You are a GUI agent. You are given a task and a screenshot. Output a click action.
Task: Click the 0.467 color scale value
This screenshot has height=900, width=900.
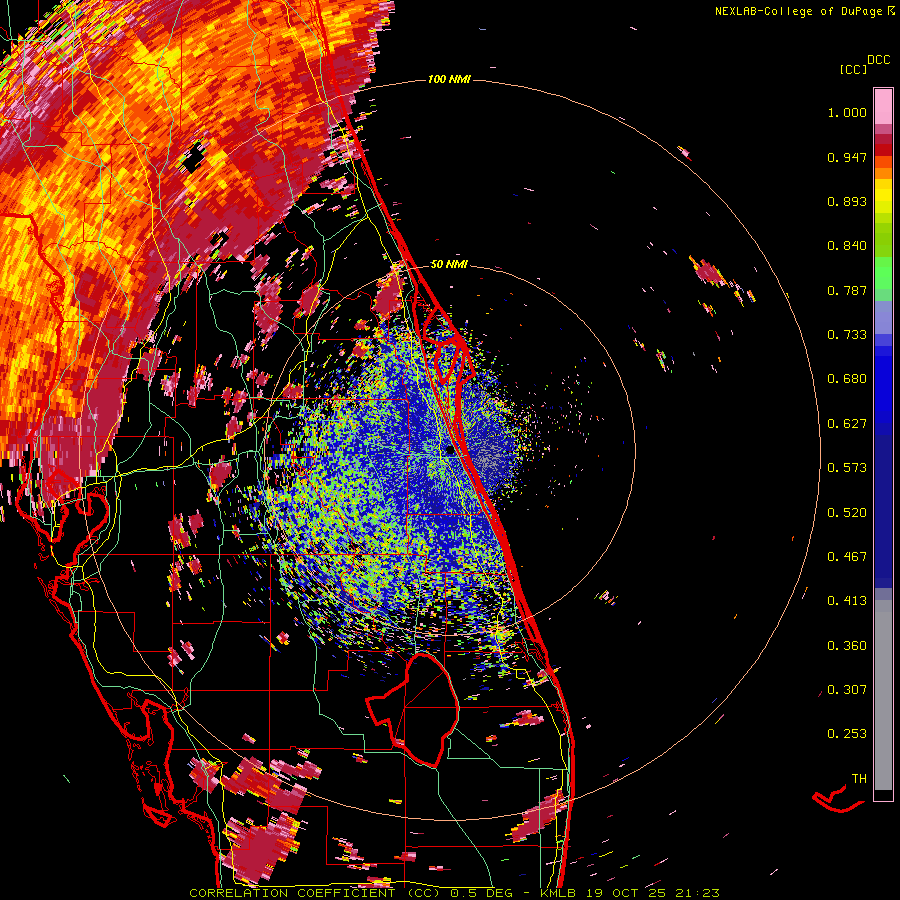point(847,557)
